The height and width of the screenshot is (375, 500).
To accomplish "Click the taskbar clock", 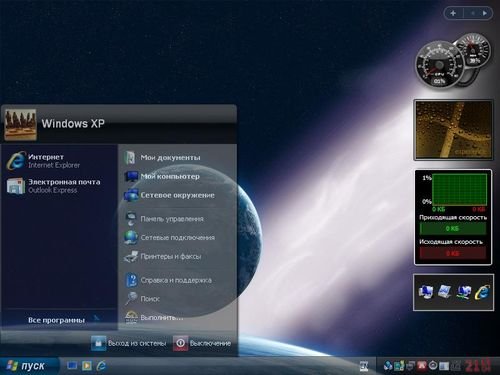I will (x=478, y=366).
